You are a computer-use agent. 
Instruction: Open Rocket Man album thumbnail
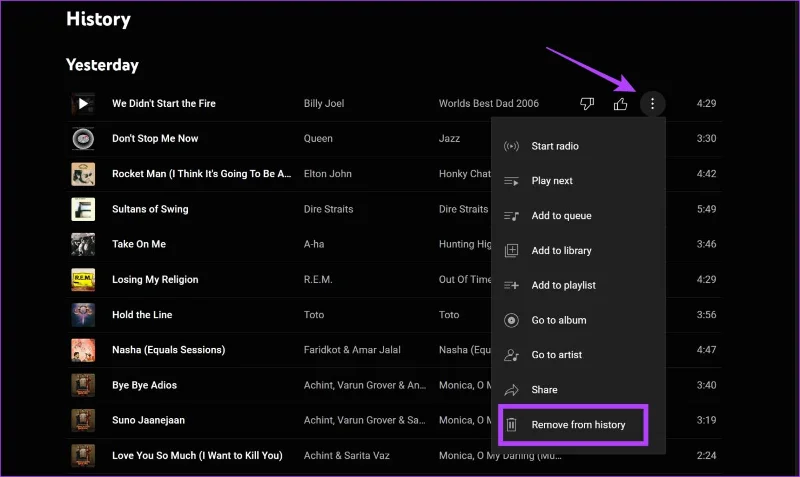coord(83,174)
